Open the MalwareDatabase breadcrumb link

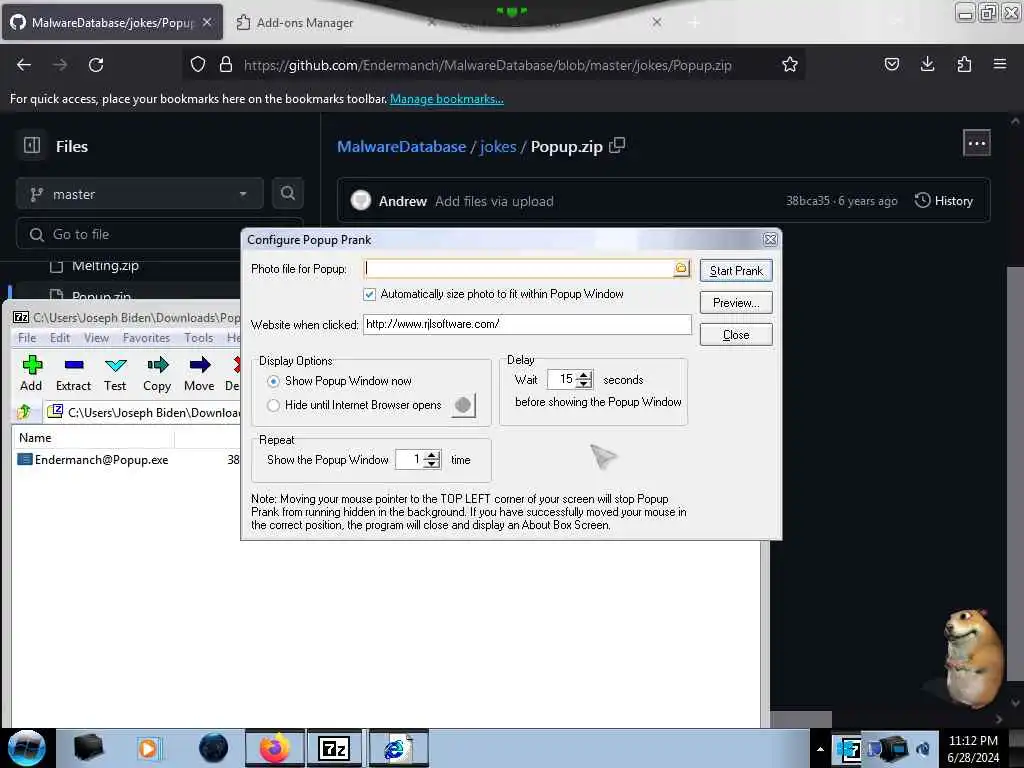coord(402,146)
